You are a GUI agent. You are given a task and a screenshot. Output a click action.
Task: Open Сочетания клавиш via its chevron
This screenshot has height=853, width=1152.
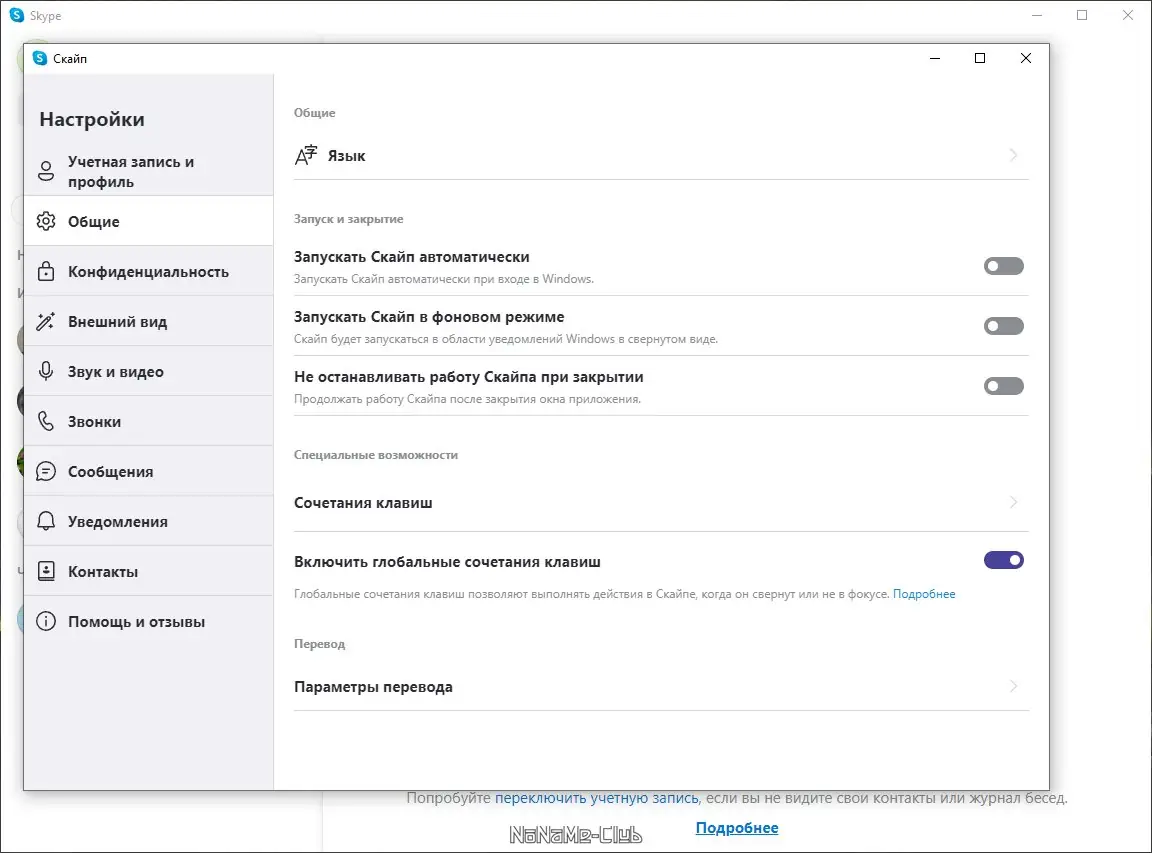tap(1013, 503)
